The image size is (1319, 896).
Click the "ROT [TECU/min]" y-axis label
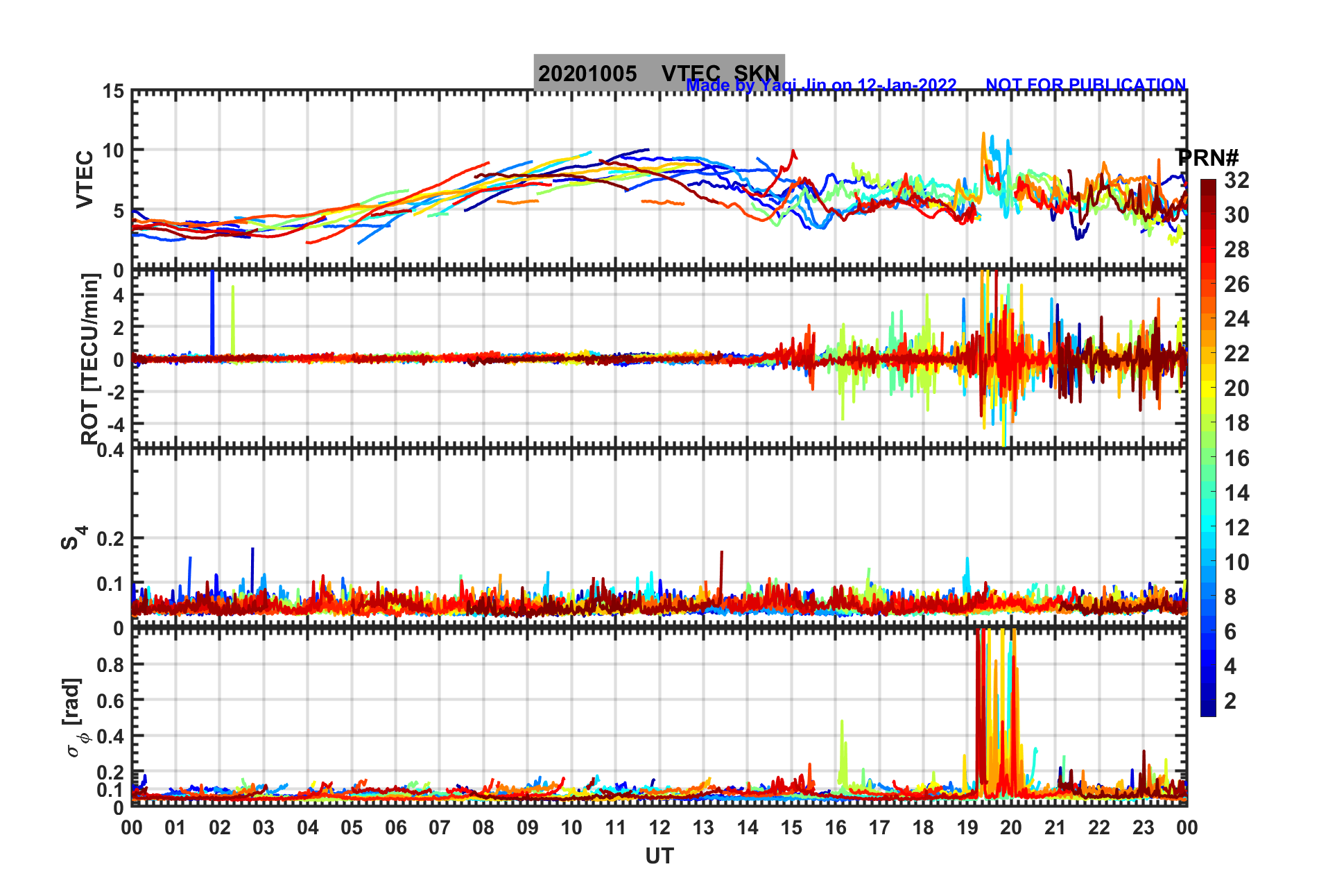tap(89, 358)
